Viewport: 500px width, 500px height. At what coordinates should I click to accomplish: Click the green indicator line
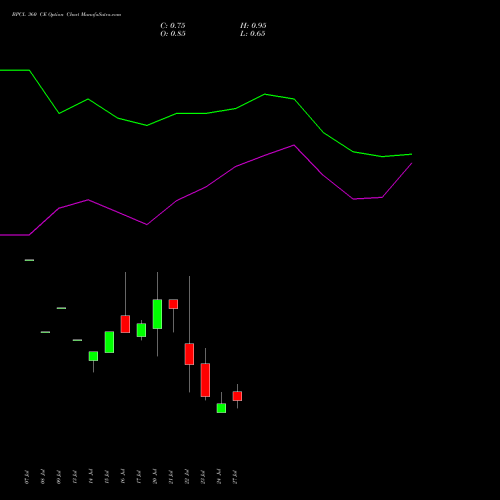(206, 113)
